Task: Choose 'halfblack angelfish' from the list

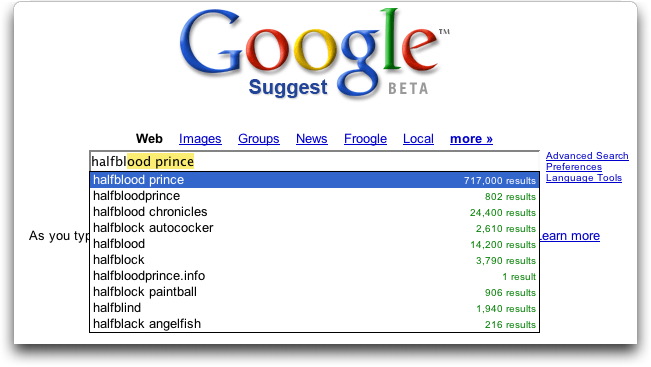Action: [314, 324]
